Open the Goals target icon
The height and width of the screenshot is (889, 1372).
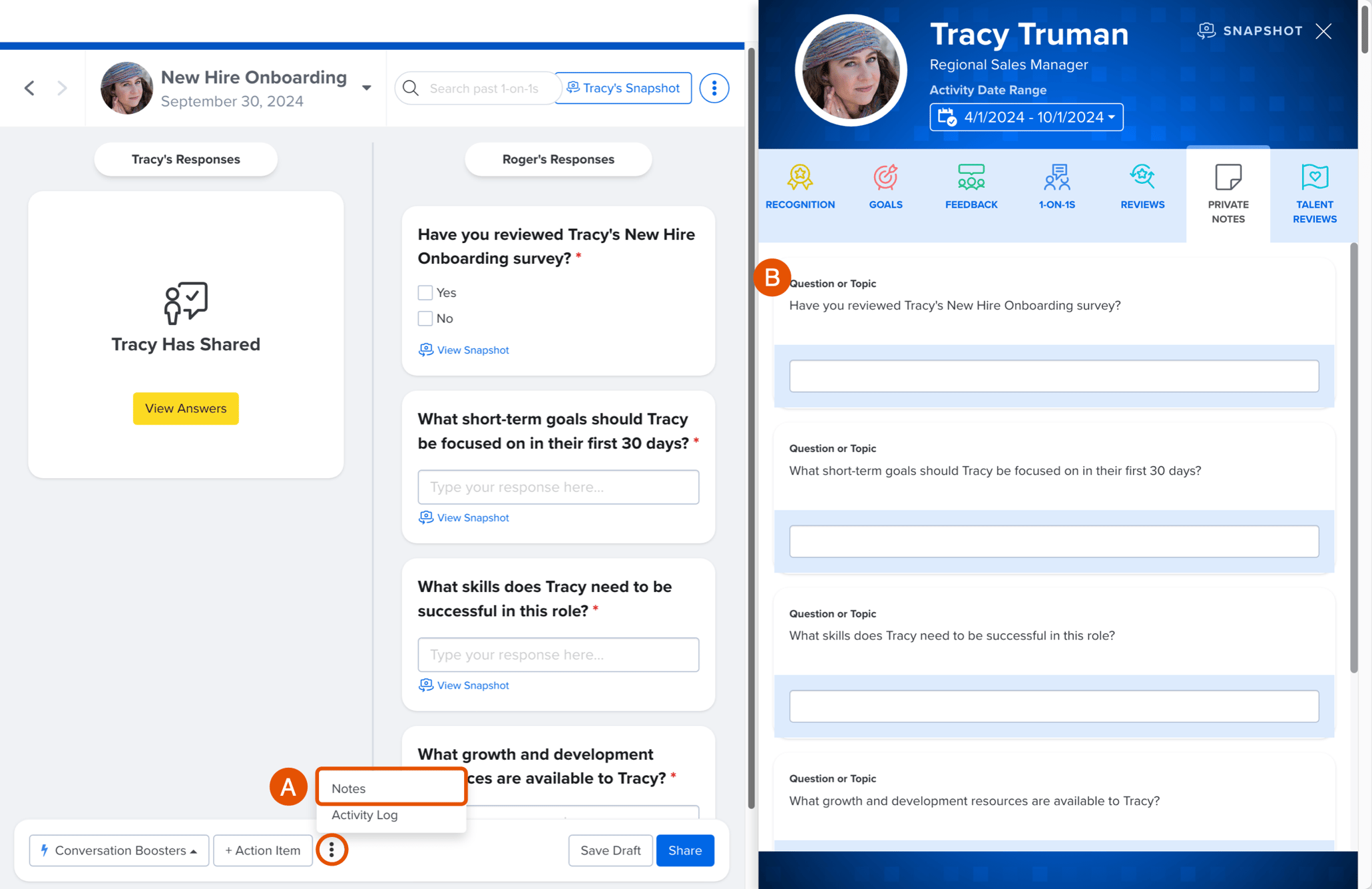[x=885, y=177]
